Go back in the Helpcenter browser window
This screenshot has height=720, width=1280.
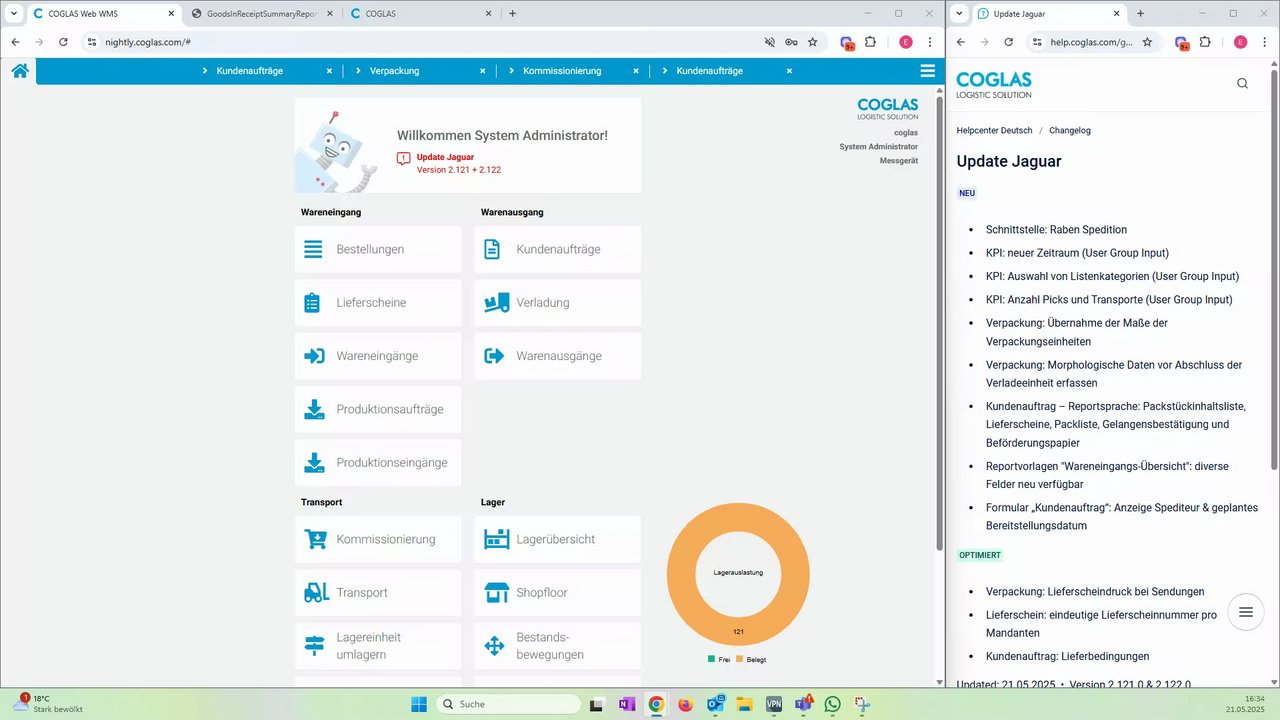[x=961, y=42]
